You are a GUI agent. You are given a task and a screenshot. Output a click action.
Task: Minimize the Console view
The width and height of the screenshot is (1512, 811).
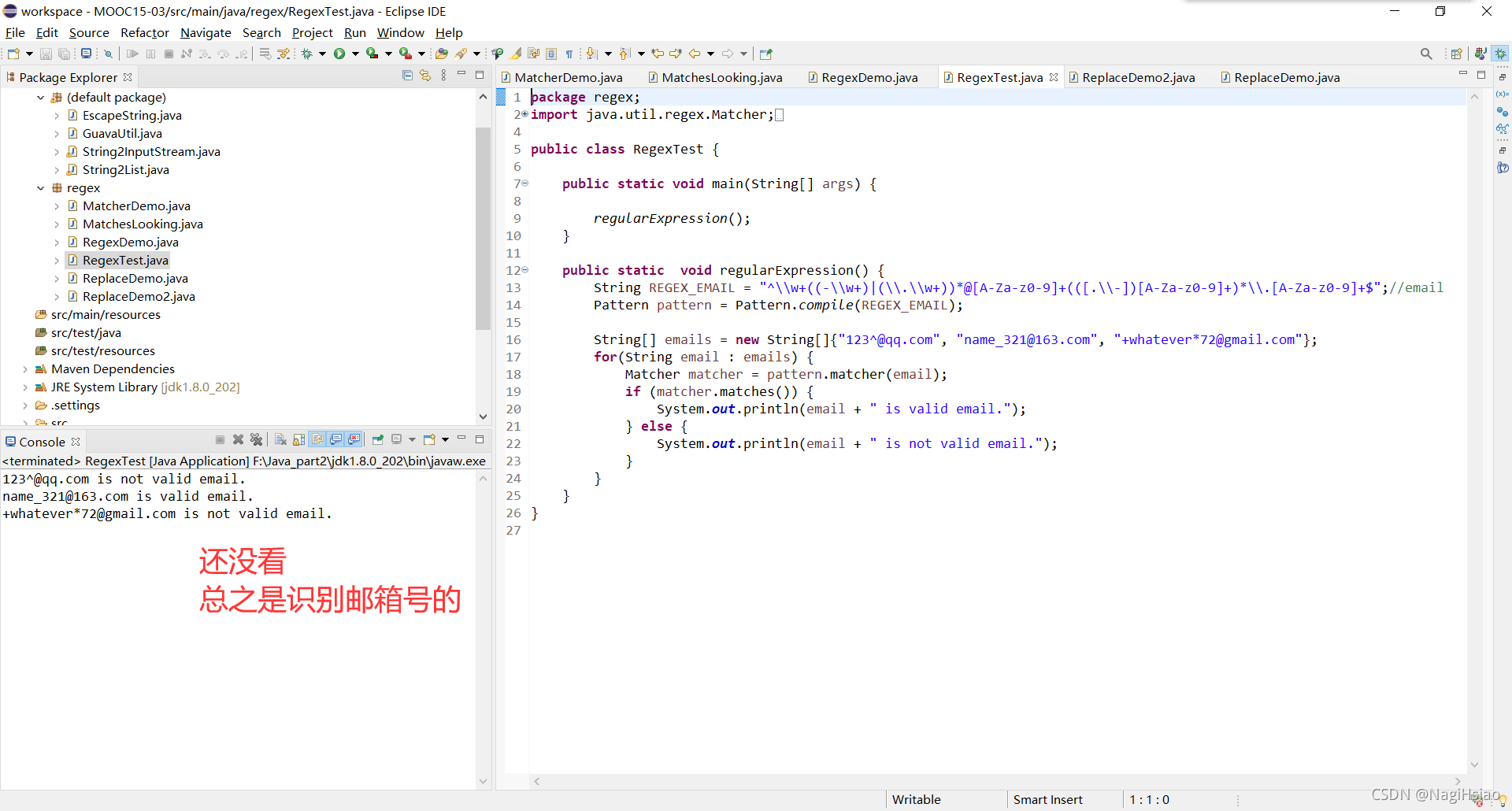pos(461,438)
